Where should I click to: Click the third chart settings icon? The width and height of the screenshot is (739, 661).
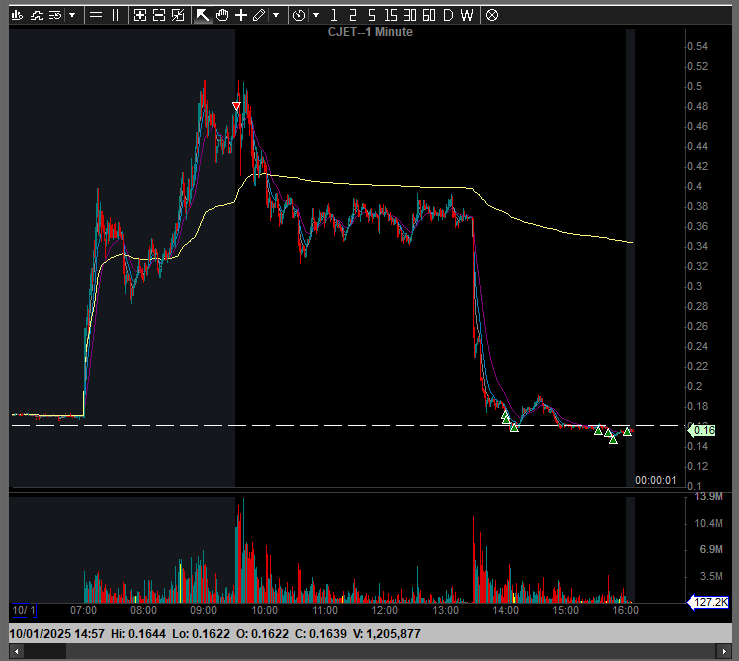tap(55, 16)
